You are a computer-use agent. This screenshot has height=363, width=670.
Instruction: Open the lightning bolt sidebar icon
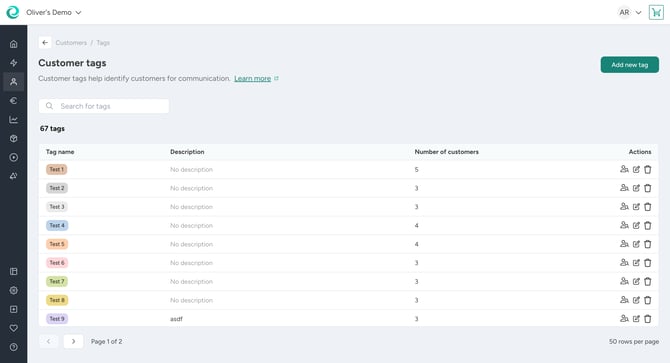tap(14, 63)
